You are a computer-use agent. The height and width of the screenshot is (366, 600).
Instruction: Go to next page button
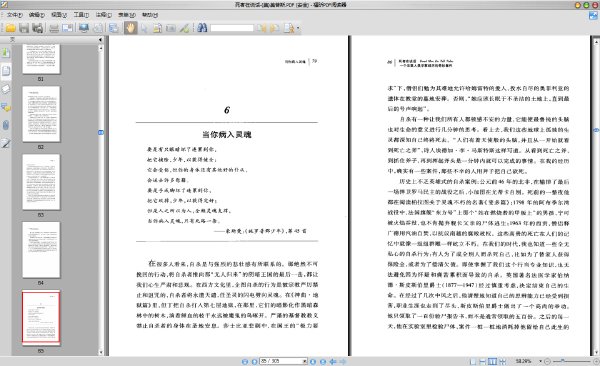[313, 361]
